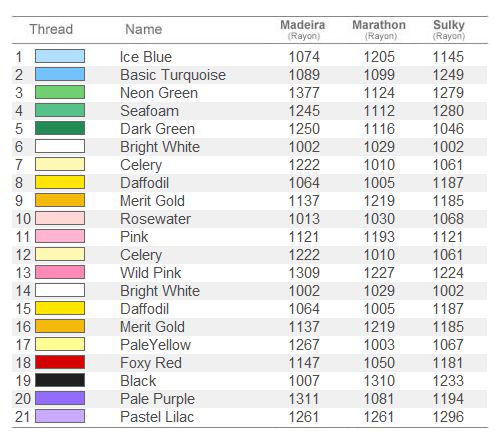Select the Black thread swatch
This screenshot has width=500, height=438.
click(x=60, y=380)
